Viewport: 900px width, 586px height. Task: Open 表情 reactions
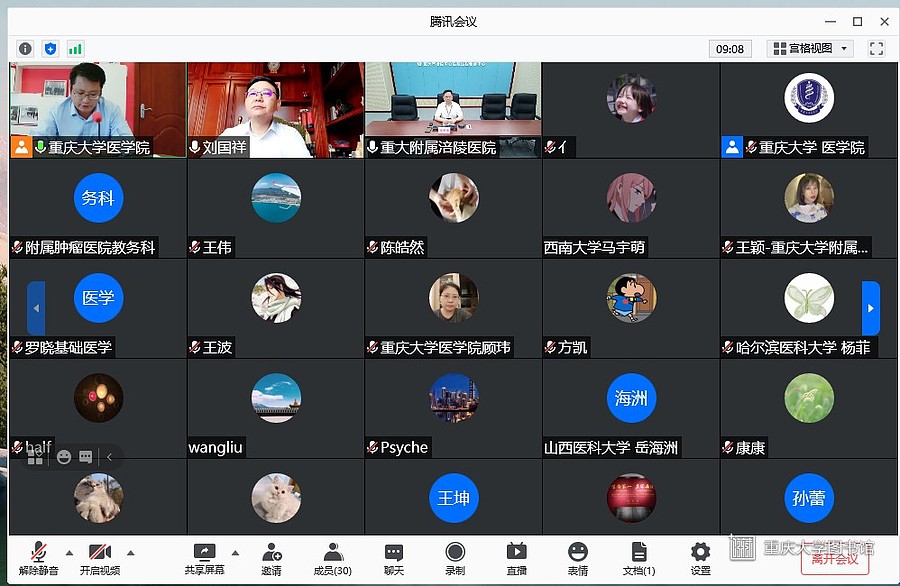[x=578, y=558]
